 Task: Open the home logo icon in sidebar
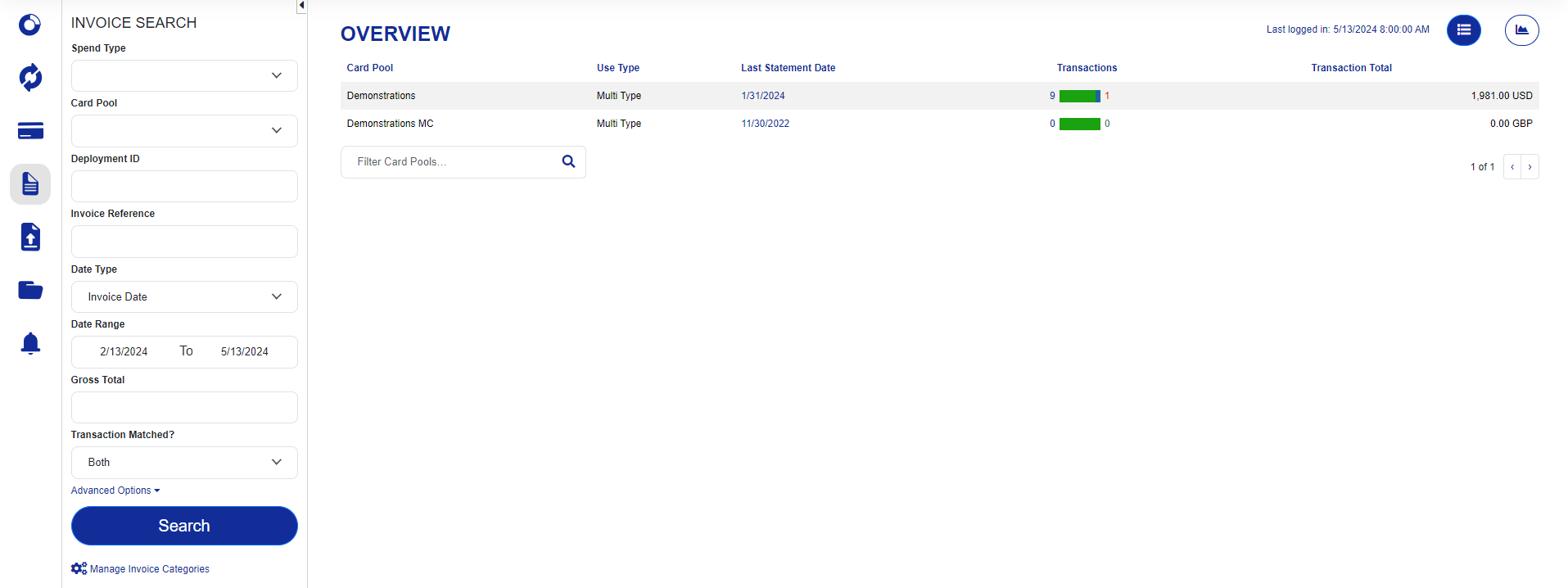[x=30, y=25]
